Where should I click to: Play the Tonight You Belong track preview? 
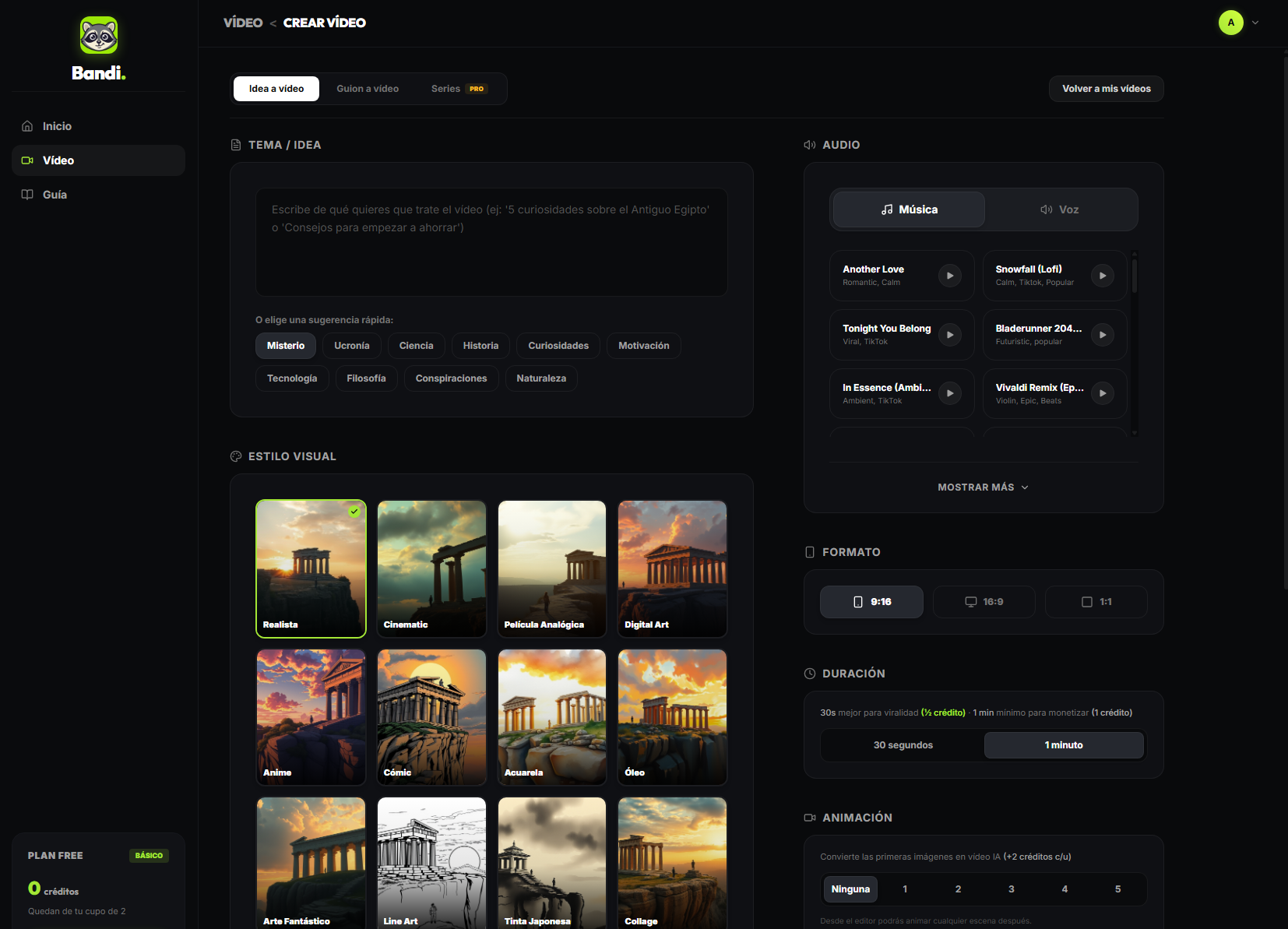950,335
